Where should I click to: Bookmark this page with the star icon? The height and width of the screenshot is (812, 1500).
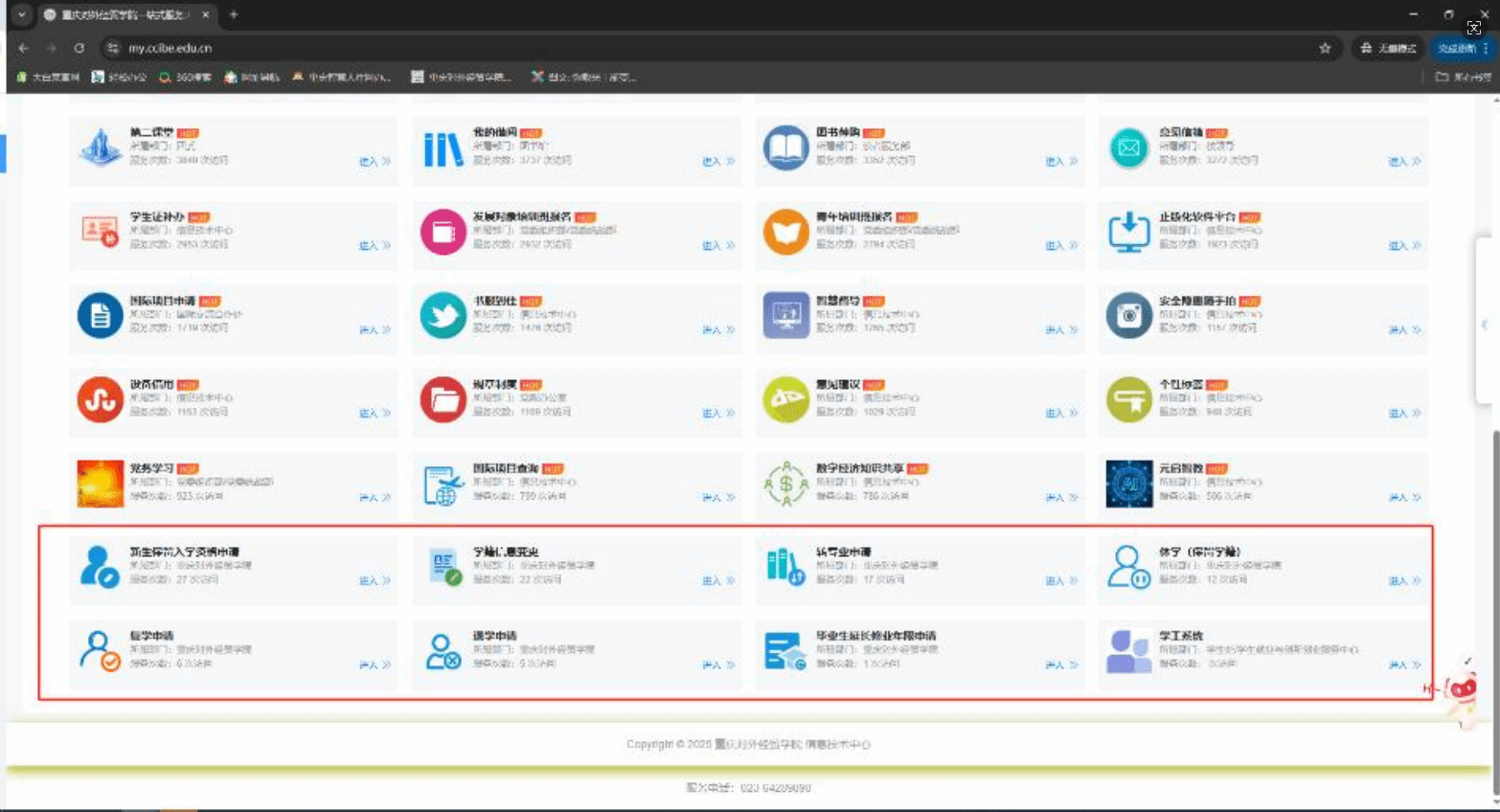click(1325, 48)
